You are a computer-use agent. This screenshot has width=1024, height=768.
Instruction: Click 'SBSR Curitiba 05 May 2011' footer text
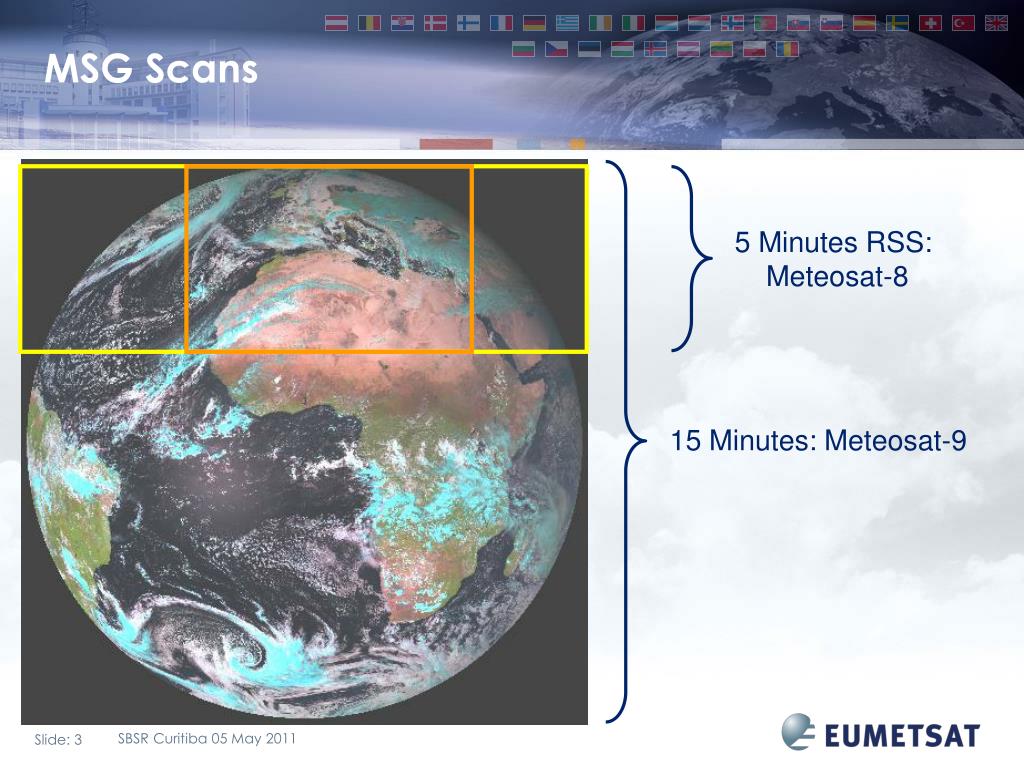point(206,739)
